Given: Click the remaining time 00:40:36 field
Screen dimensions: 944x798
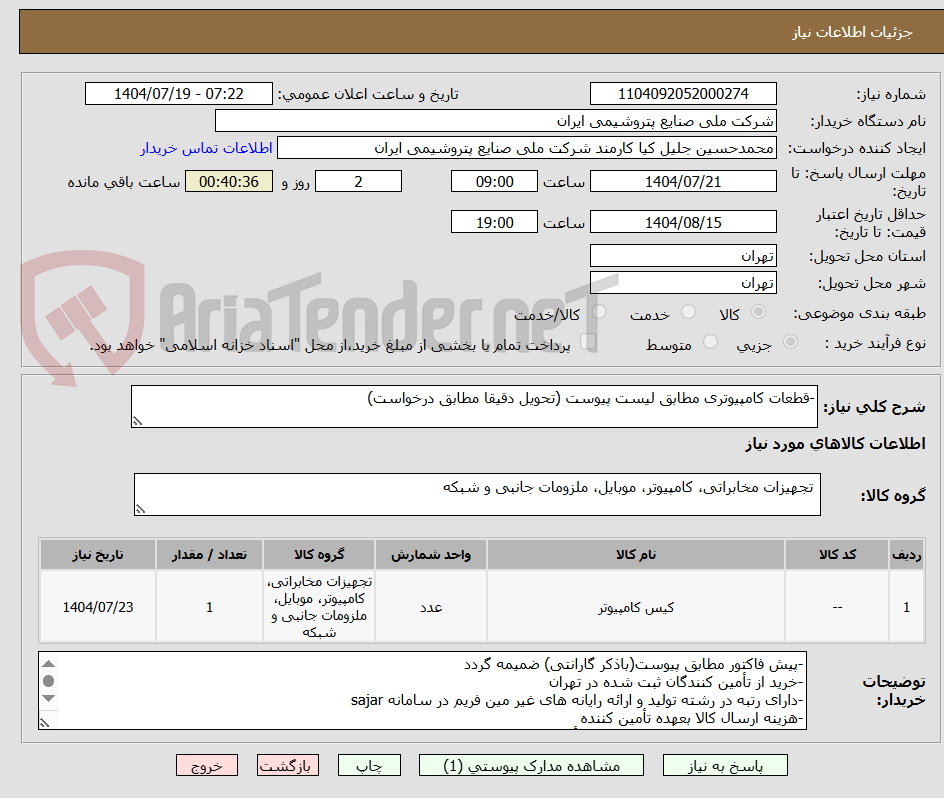Looking at the screenshot, I should pos(228,182).
